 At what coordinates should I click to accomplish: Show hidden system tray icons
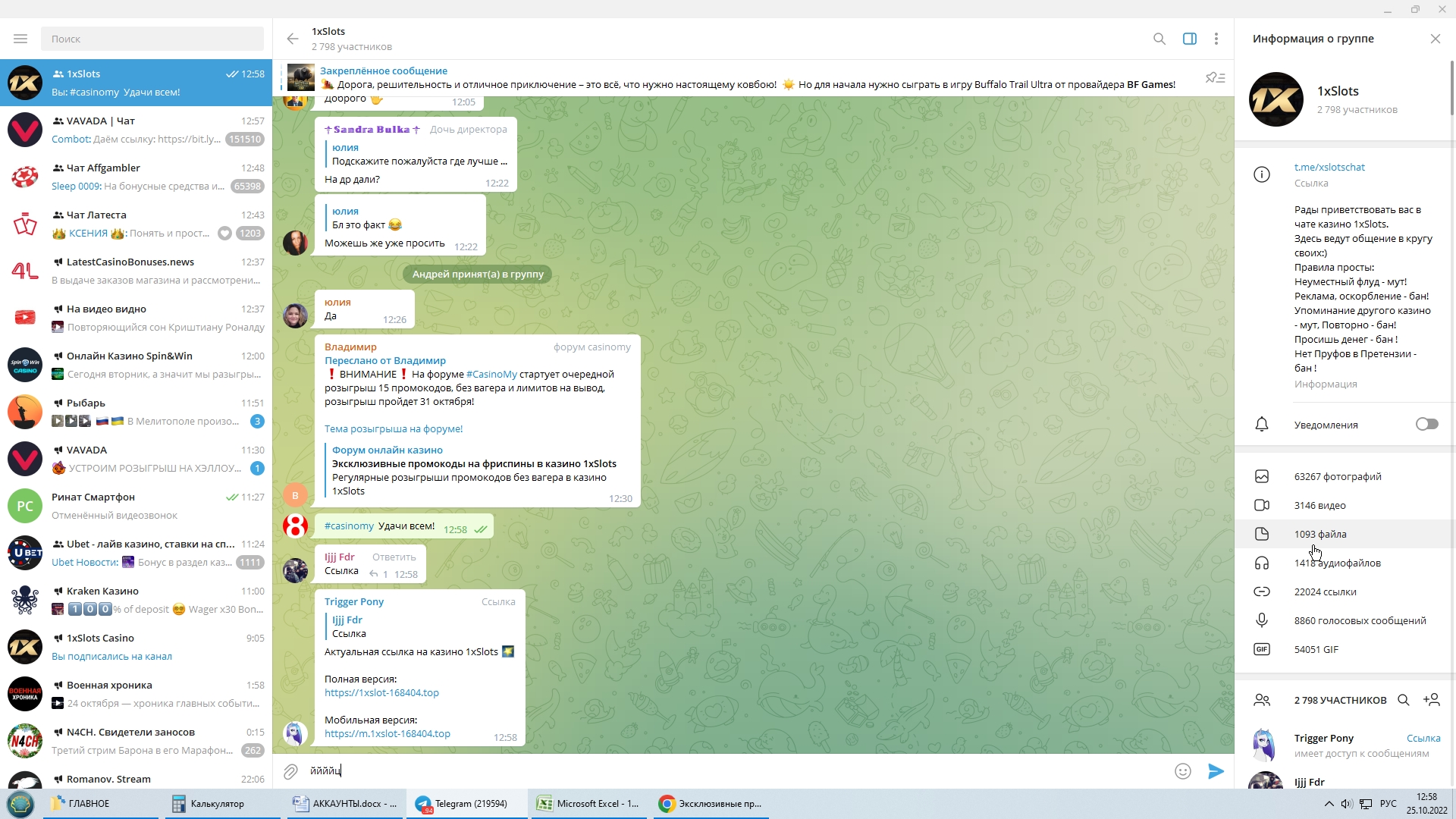coord(1329,804)
